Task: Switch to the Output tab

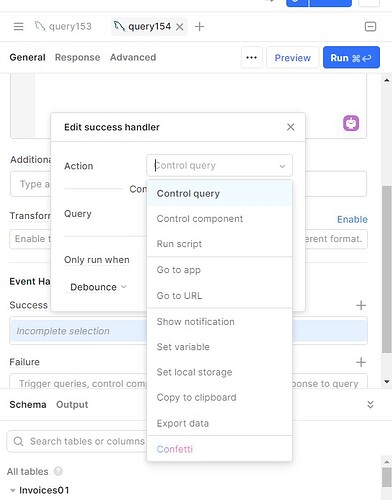Action: [72, 405]
